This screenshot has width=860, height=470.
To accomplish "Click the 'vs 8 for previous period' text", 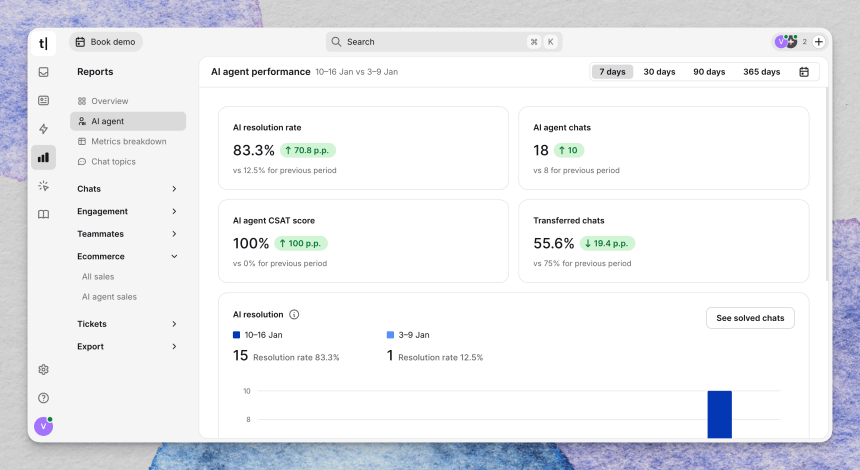I will pos(576,171).
